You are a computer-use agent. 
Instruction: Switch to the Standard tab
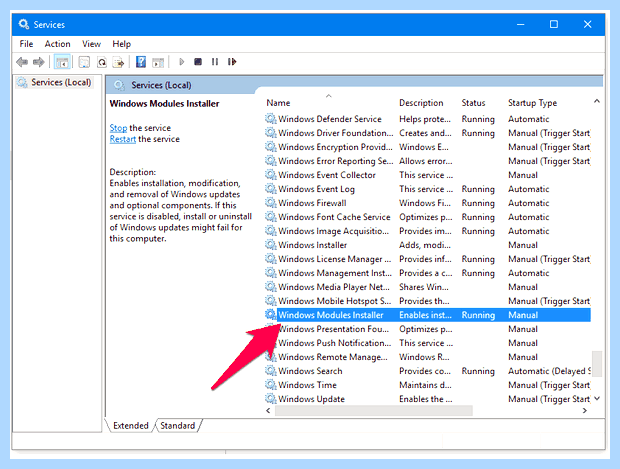[178, 426]
